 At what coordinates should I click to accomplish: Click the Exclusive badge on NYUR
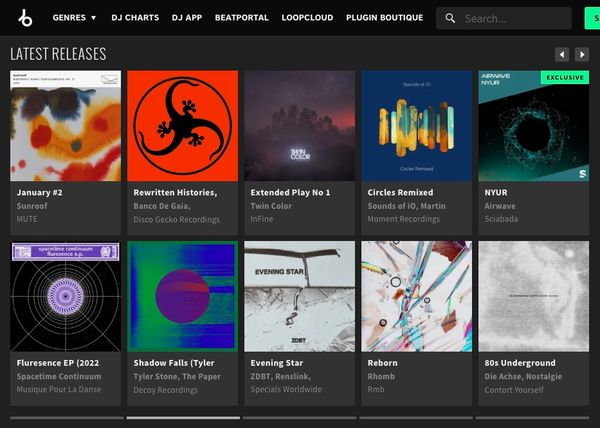pos(564,77)
